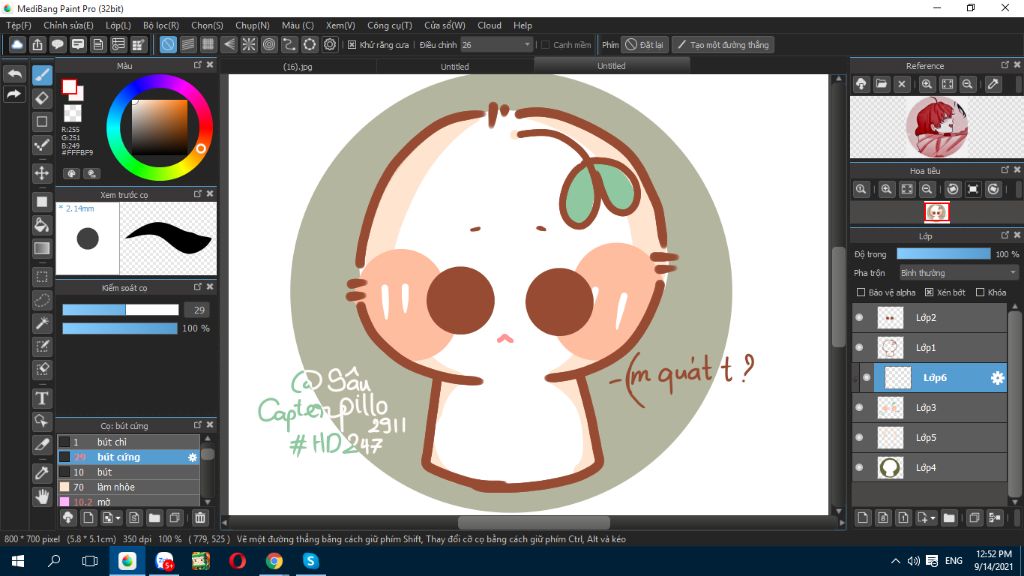Hide the Lớp1 layer visibility
1024x576 pixels.
tap(859, 347)
